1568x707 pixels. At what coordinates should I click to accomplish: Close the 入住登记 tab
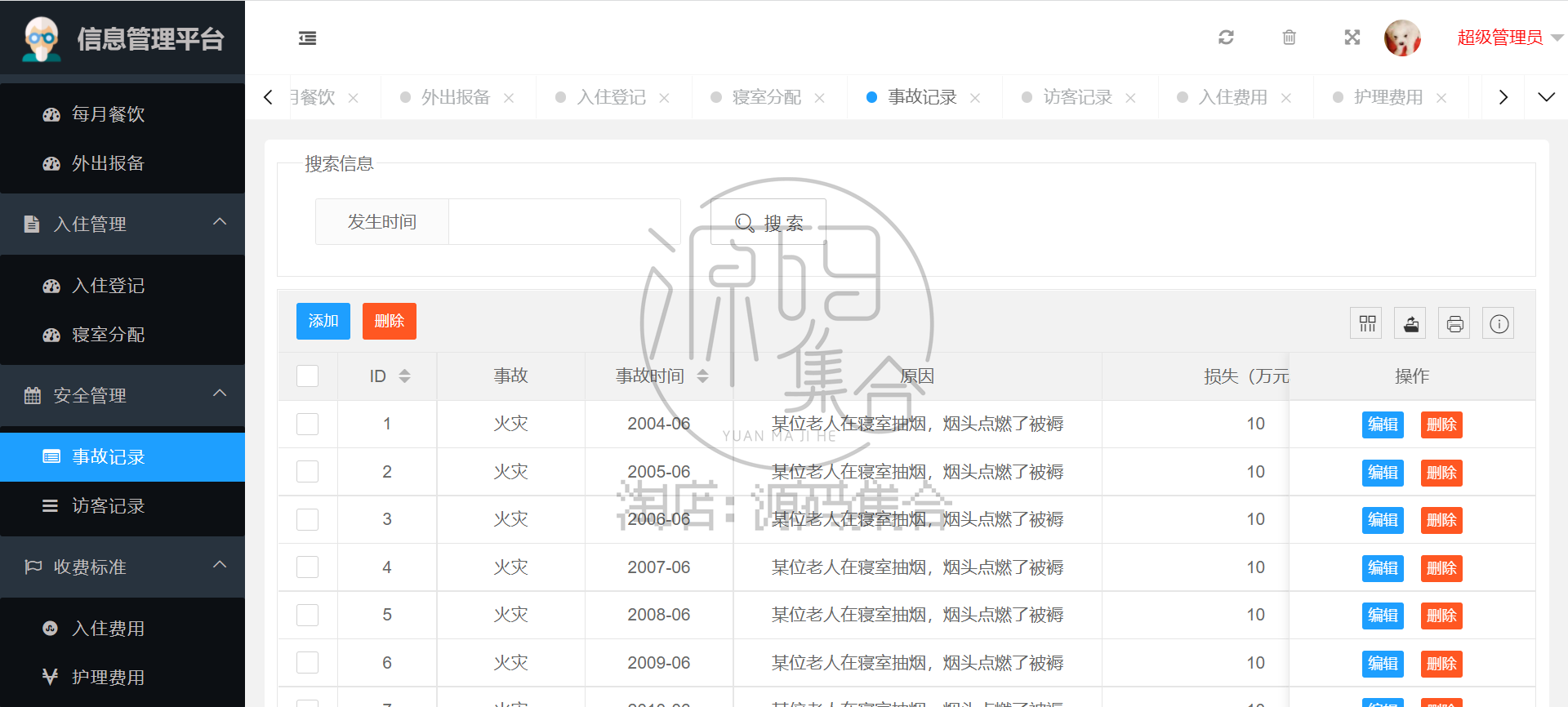(664, 98)
